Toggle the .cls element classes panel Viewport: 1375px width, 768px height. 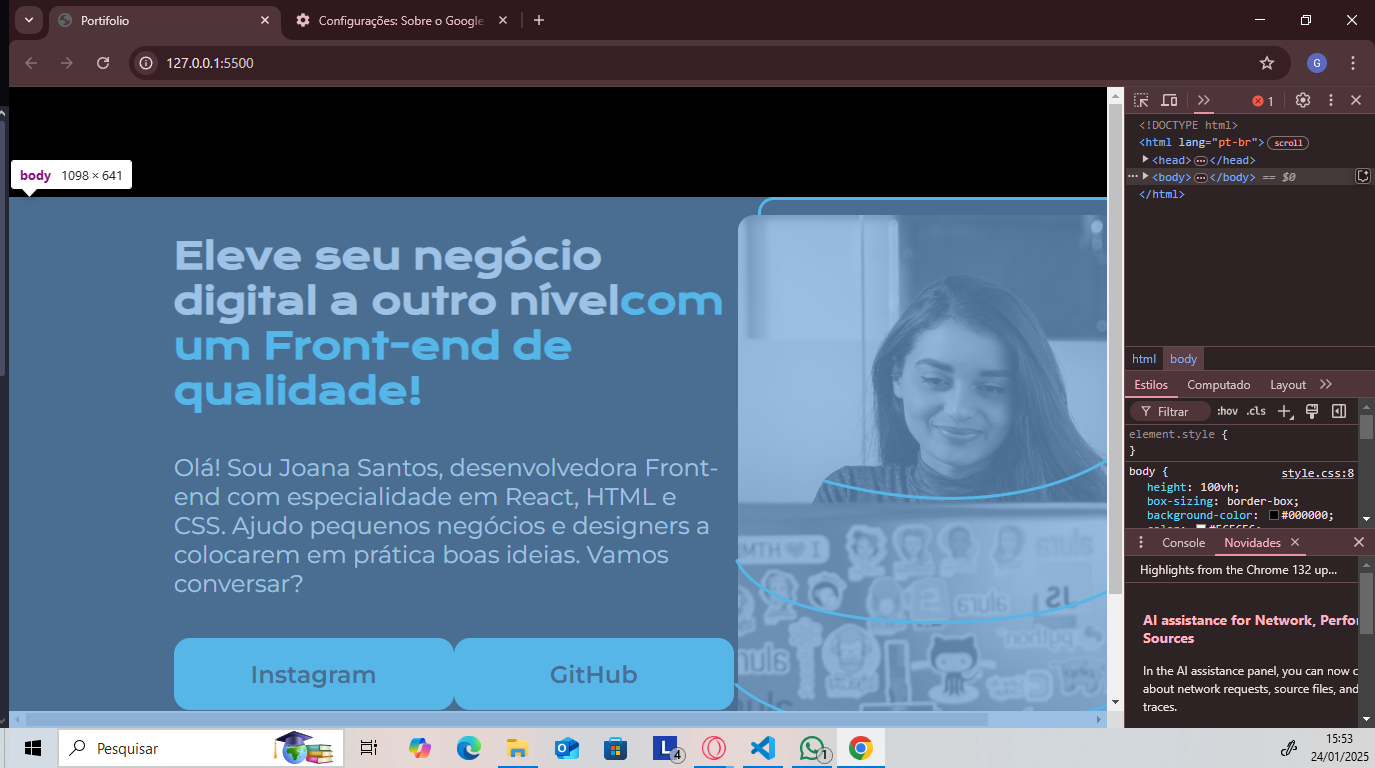point(1256,411)
